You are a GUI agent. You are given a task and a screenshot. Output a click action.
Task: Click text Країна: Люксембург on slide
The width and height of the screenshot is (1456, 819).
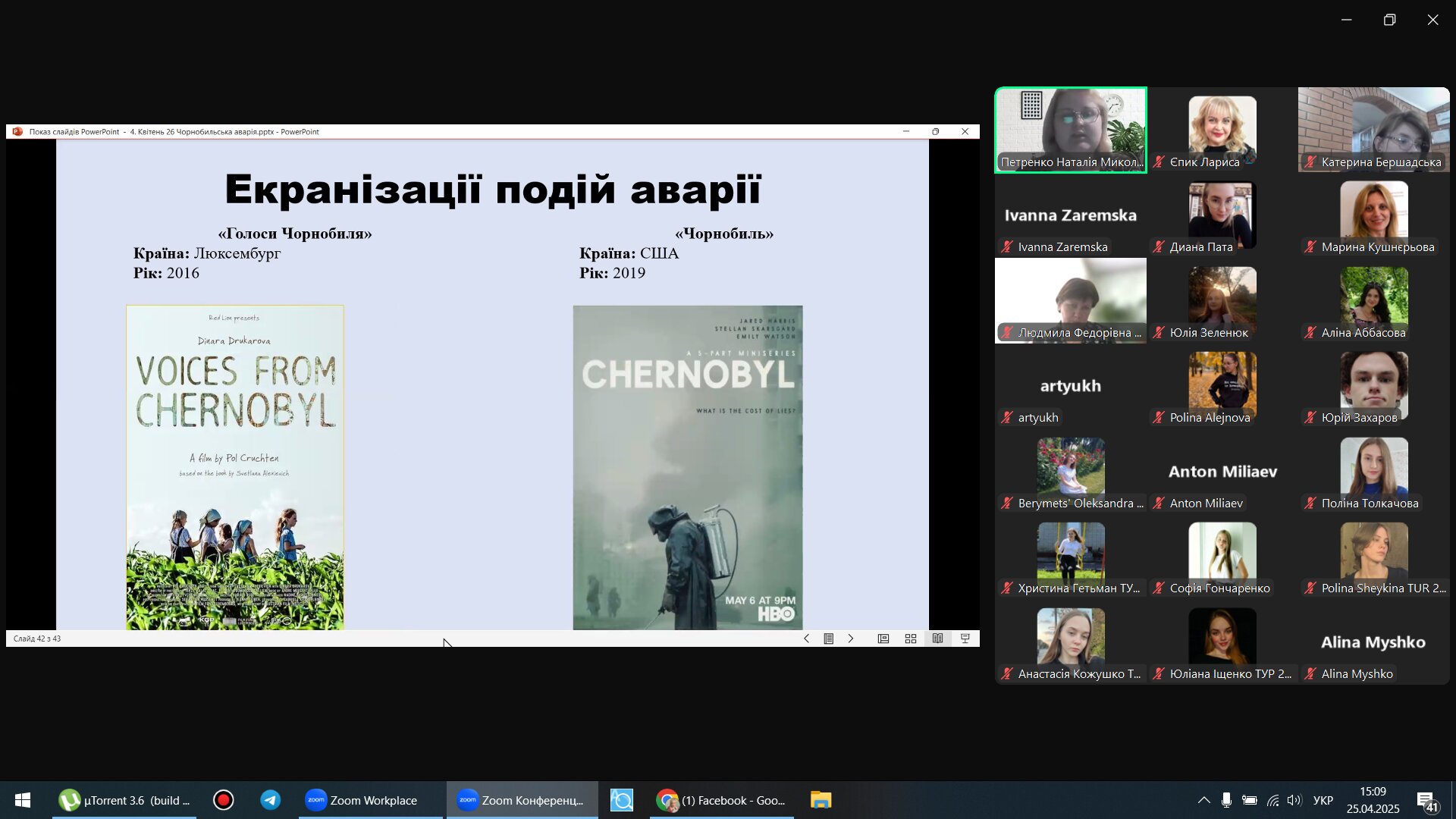tap(207, 253)
